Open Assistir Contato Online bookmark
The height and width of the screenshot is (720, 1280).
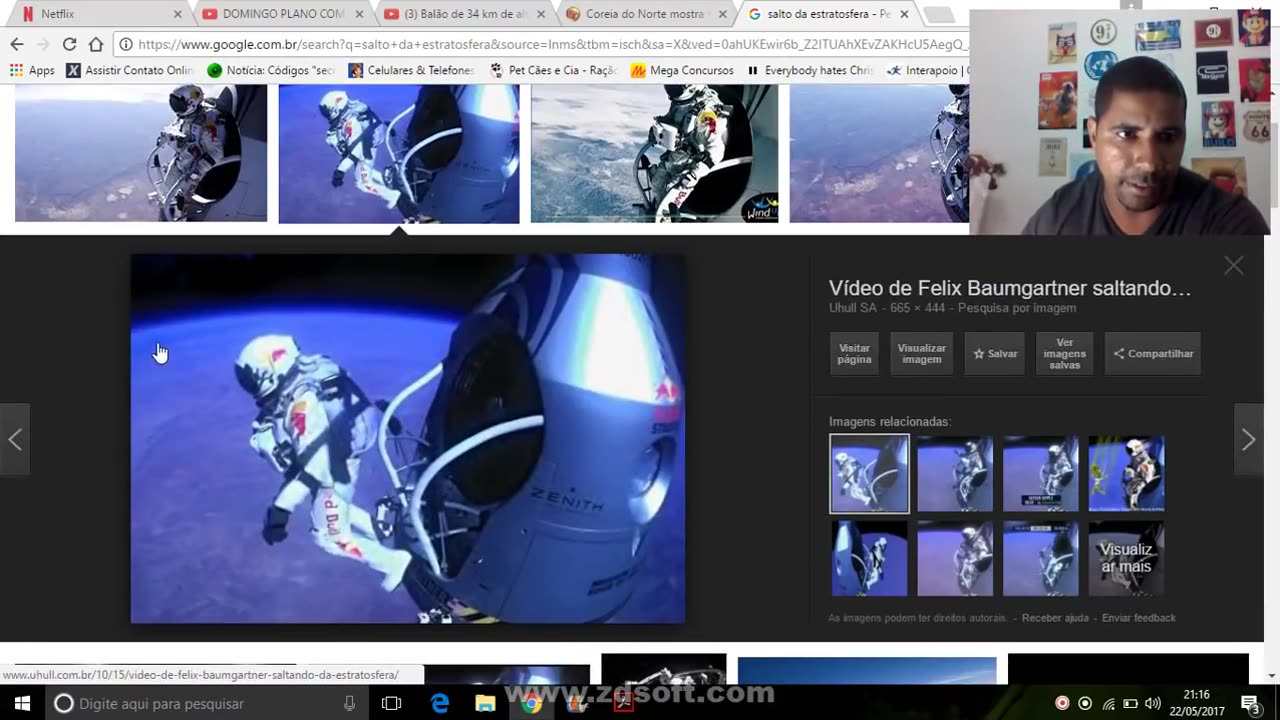130,70
